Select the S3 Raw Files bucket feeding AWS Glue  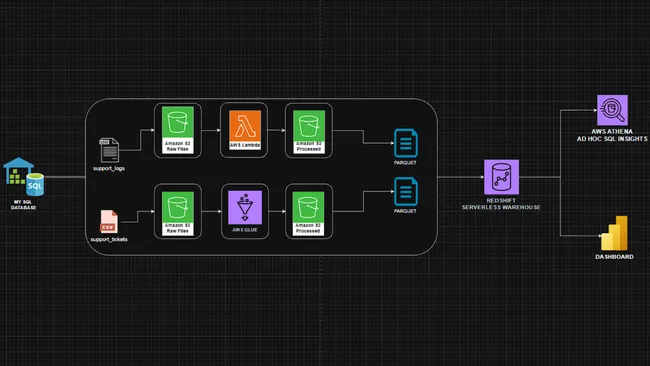178,213
